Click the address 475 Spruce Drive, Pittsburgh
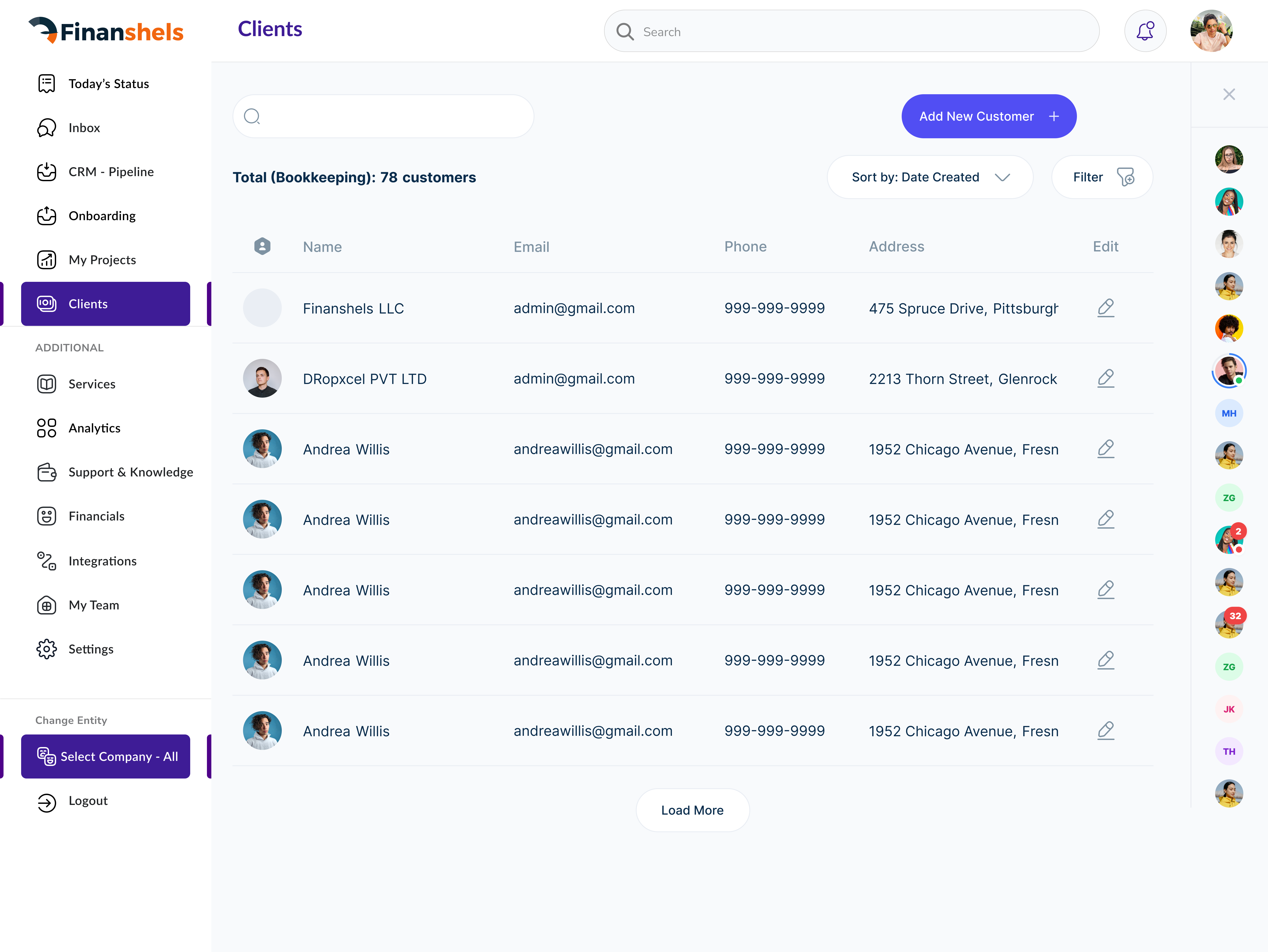 963,308
